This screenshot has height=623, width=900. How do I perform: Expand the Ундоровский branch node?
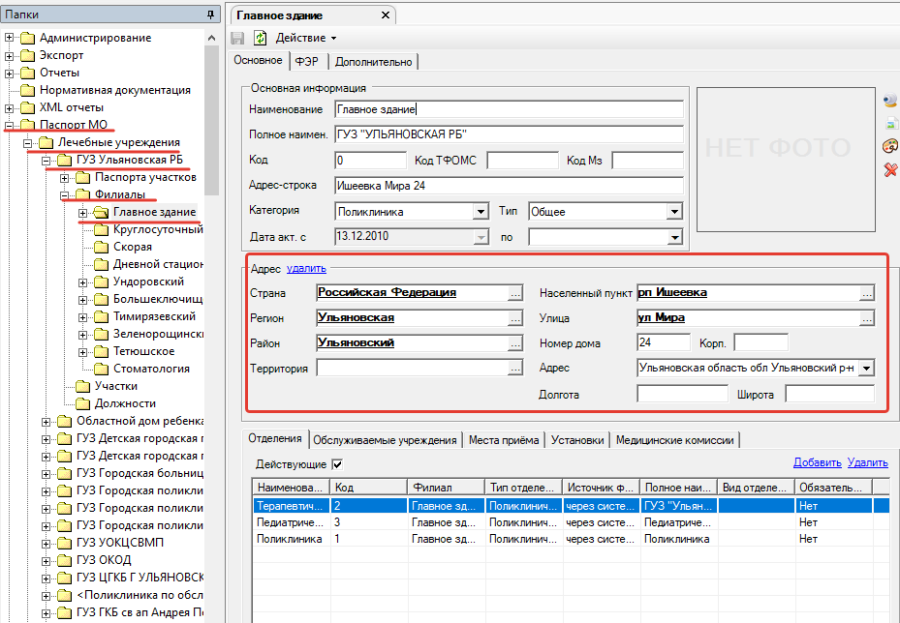pos(83,282)
